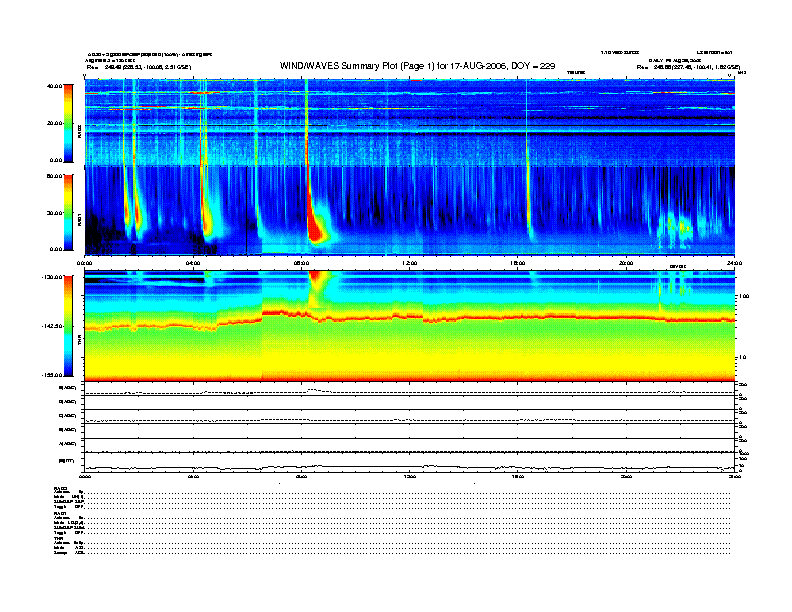Click the 04:00 time tick below the RAD1 panel
792x612 pixels.
coord(193,263)
